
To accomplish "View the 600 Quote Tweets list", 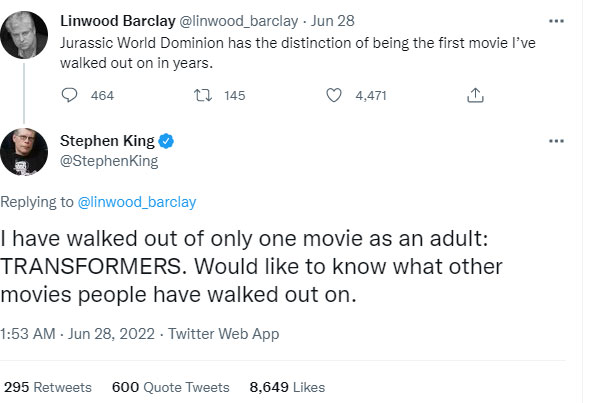I will click(x=170, y=386).
